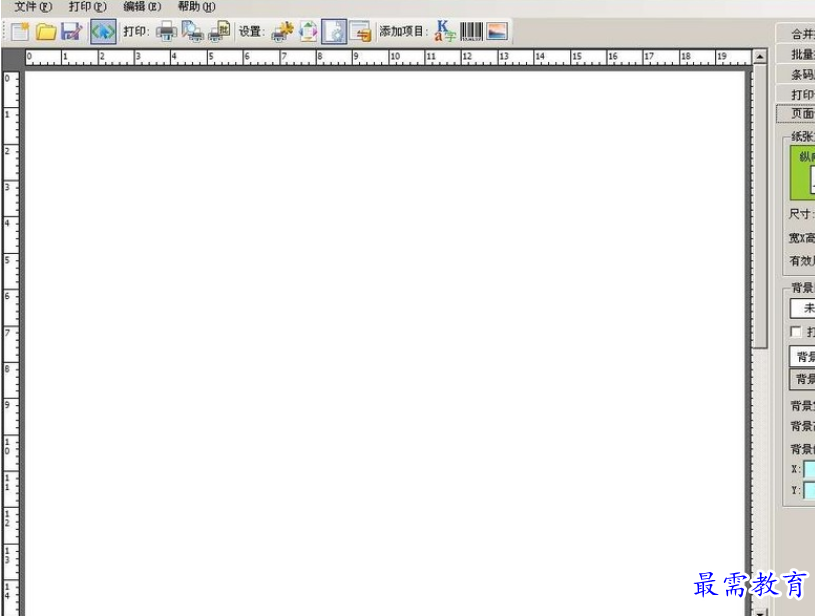Toggle the page setup icon
815x616 pixels.
pyautogui.click(x=334, y=32)
